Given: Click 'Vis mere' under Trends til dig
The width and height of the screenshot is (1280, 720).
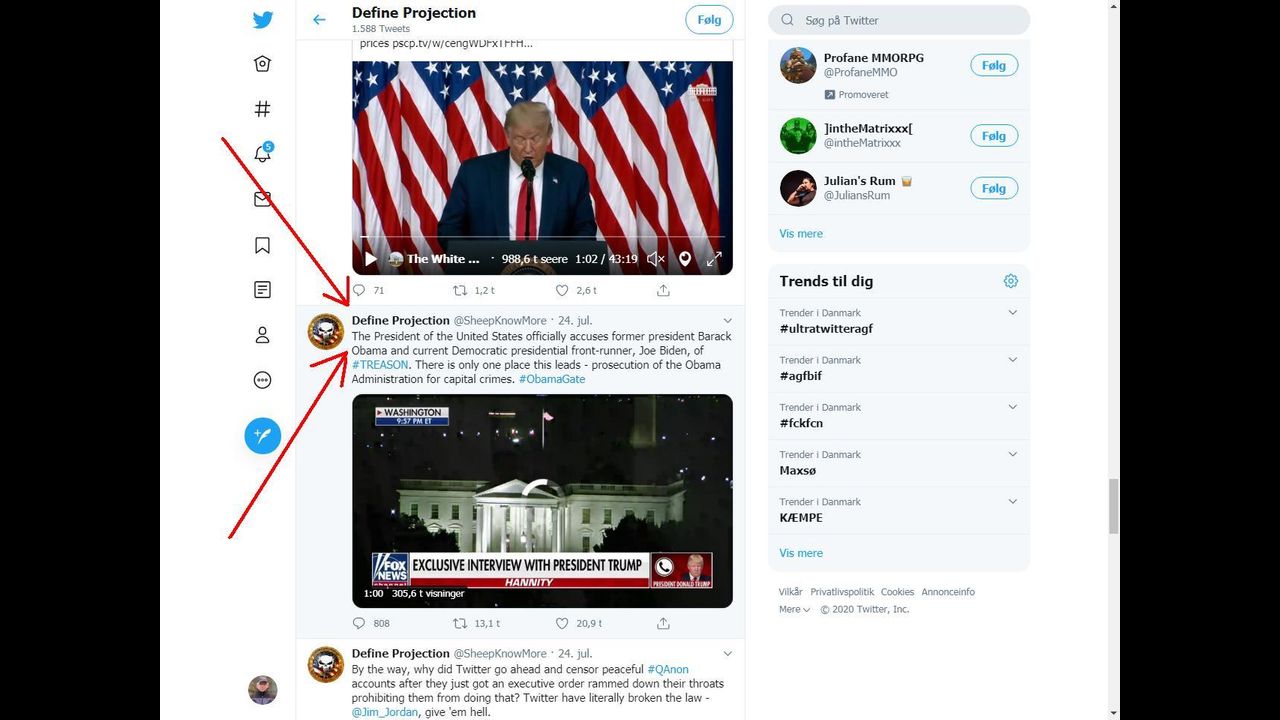Looking at the screenshot, I should [801, 553].
